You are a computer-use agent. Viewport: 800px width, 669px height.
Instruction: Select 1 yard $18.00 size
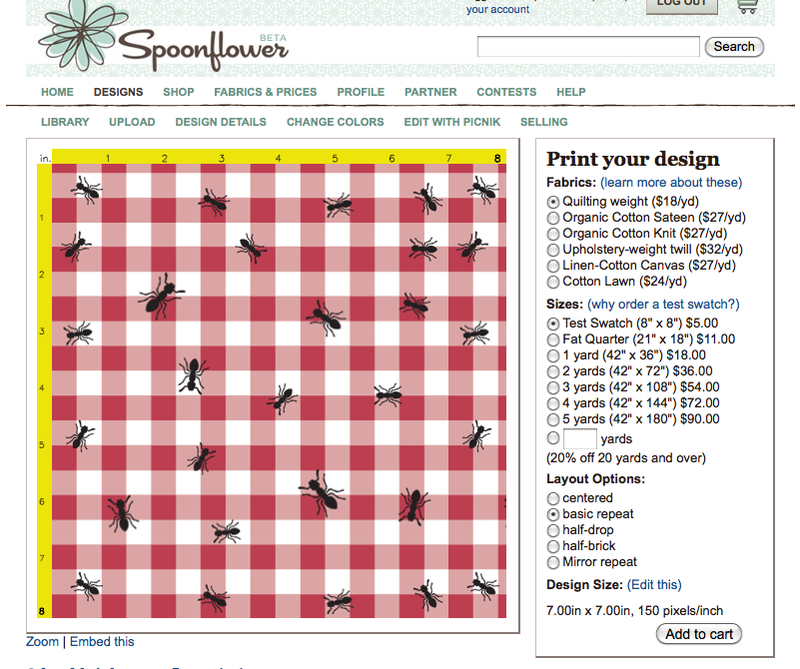point(553,356)
